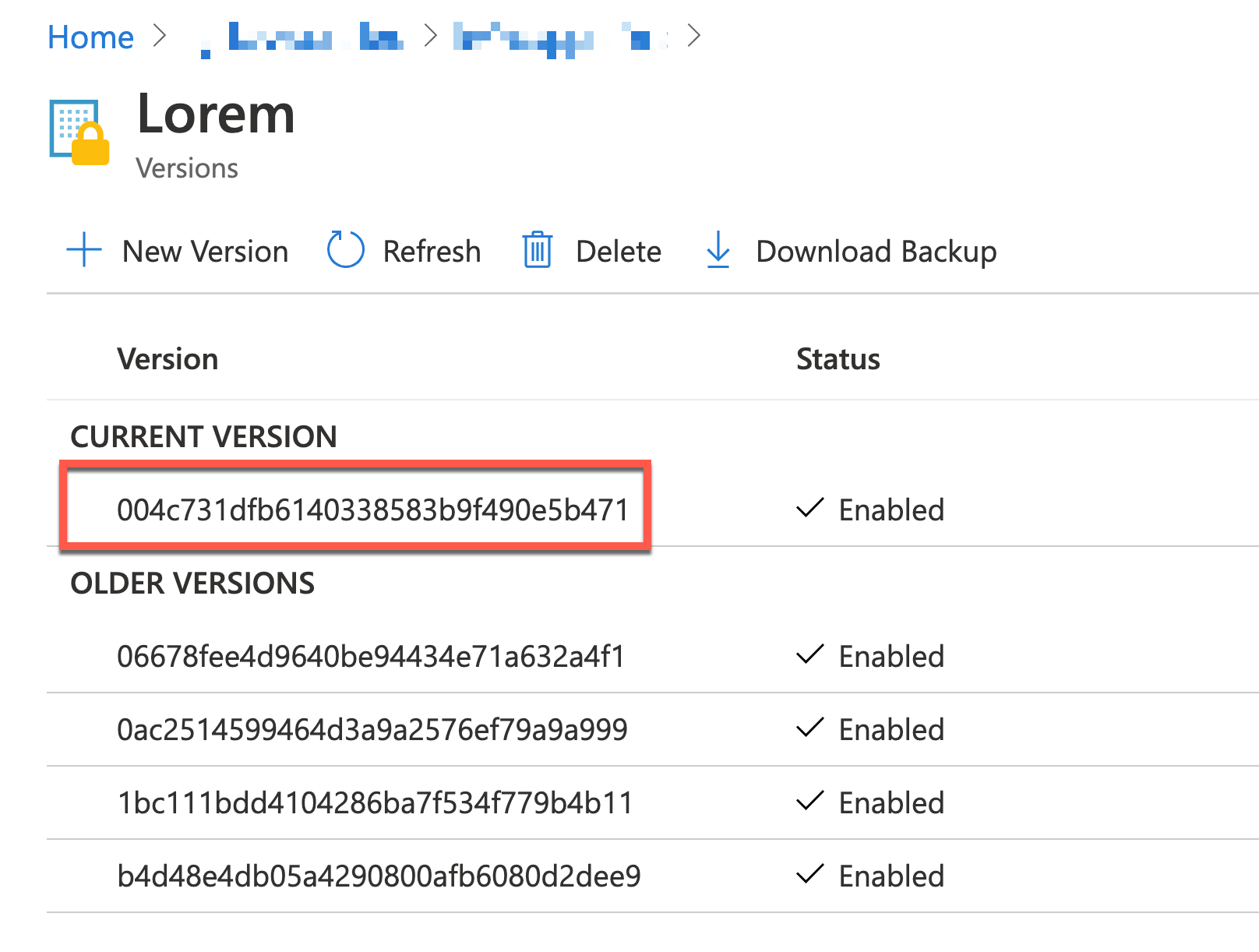
Task: Open version 0ac2514599464d3a9a2576ef79a9a999 from older versions
Action: [x=372, y=729]
